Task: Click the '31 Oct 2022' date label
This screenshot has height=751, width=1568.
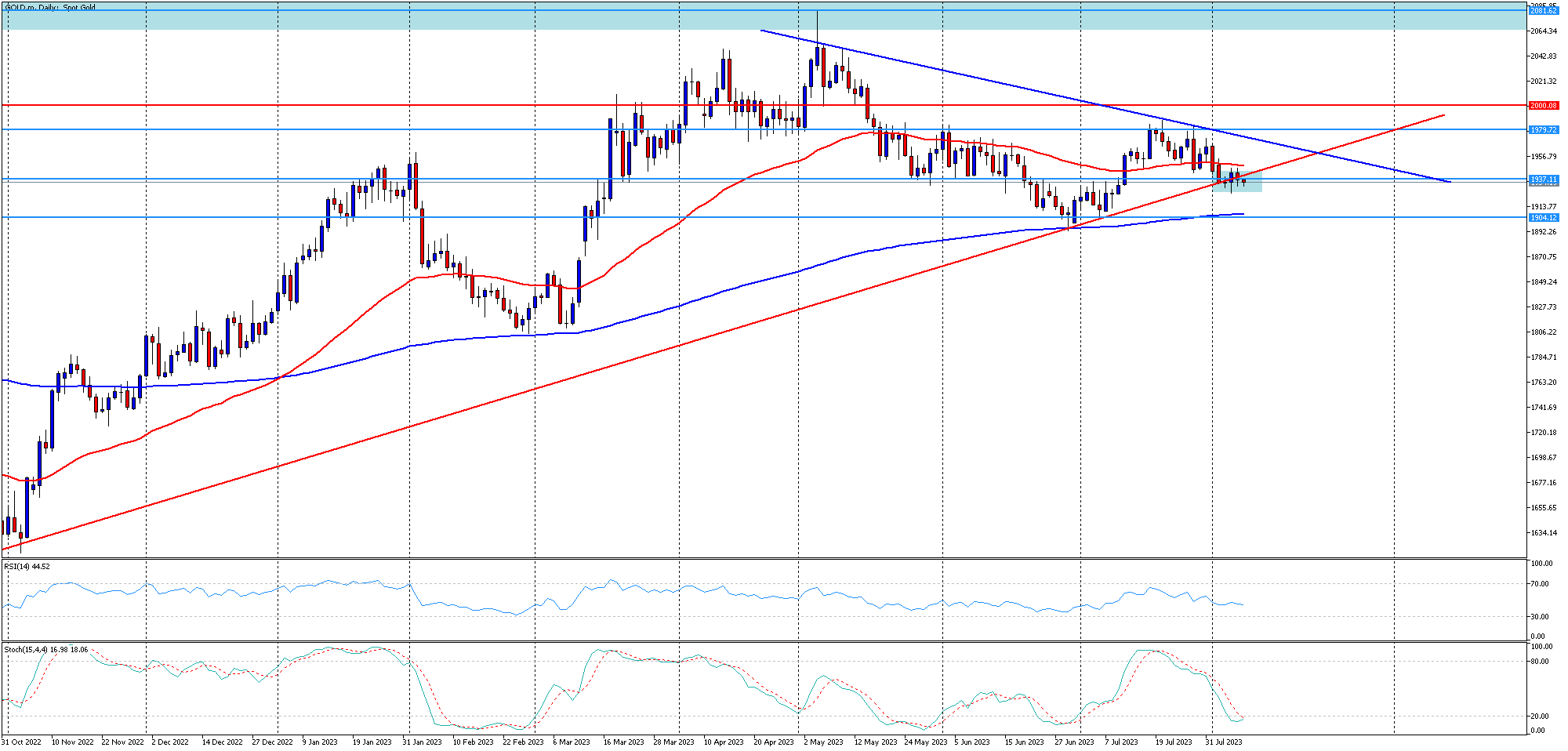Action: pyautogui.click(x=21, y=742)
